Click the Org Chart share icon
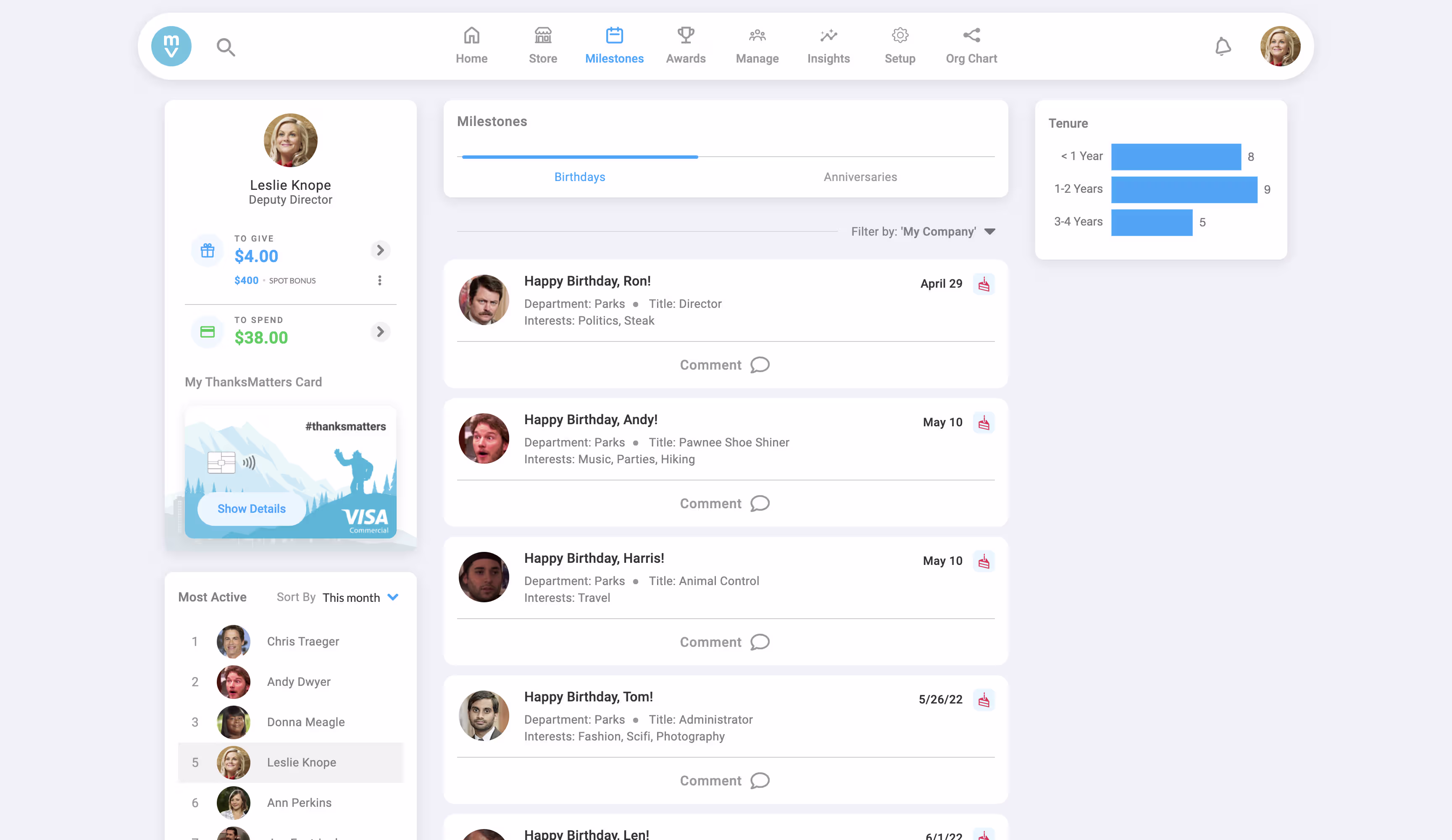Image resolution: width=1452 pixels, height=840 pixels. 971,35
